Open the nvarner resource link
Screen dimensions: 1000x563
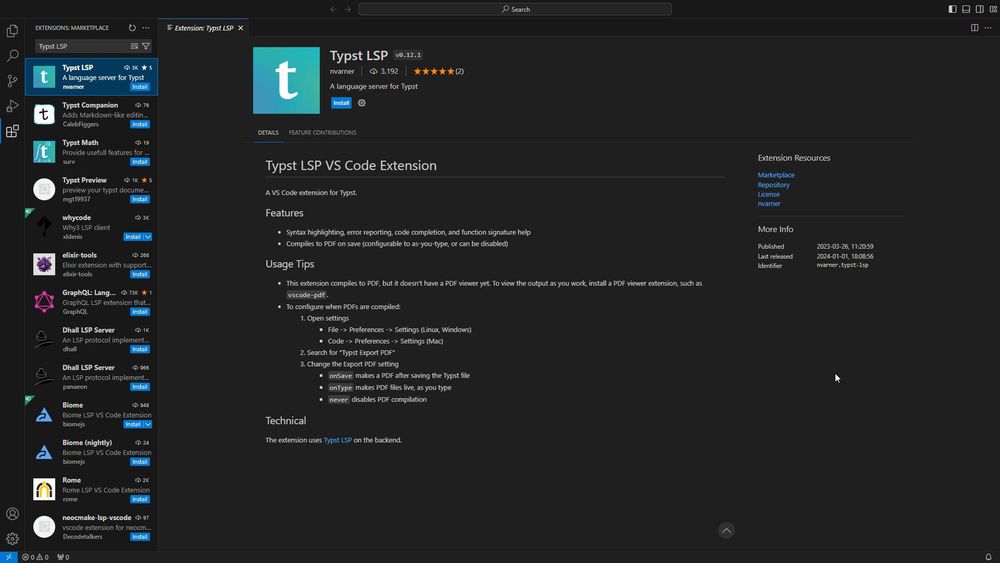tap(769, 204)
